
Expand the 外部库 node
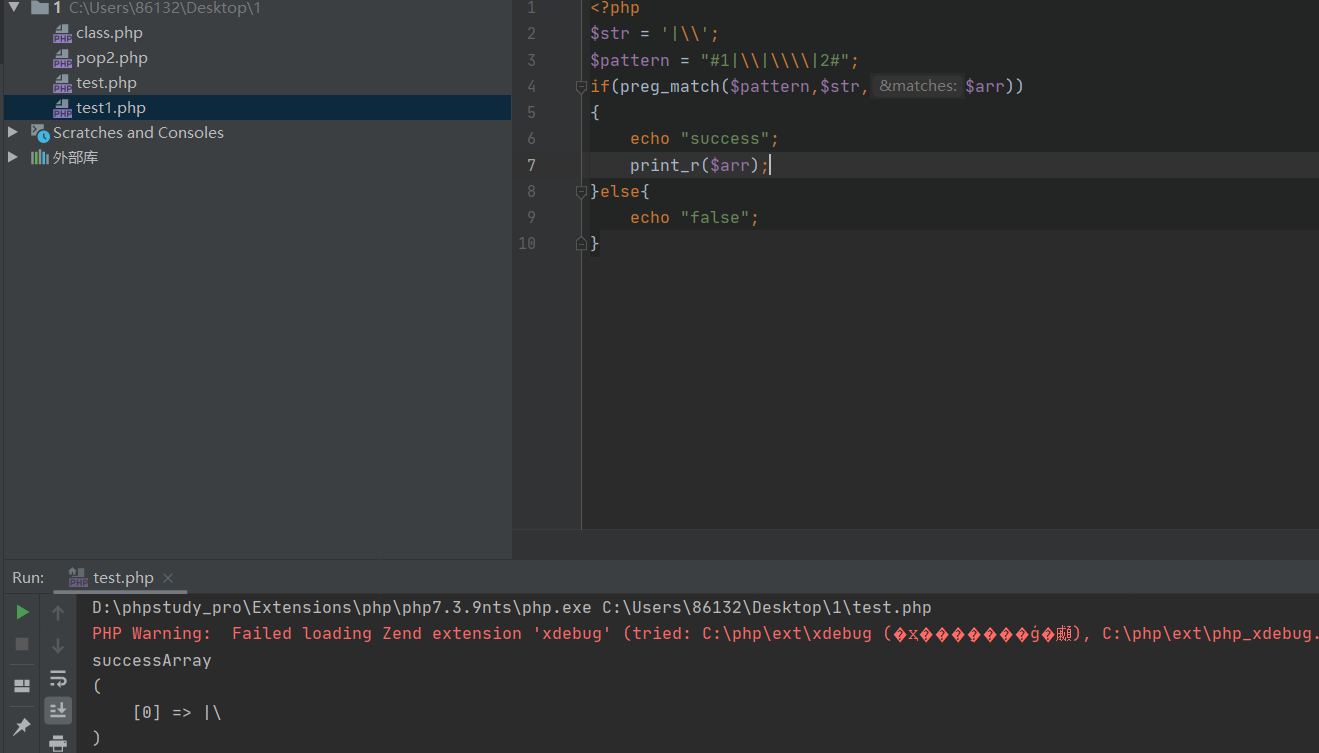pos(13,157)
